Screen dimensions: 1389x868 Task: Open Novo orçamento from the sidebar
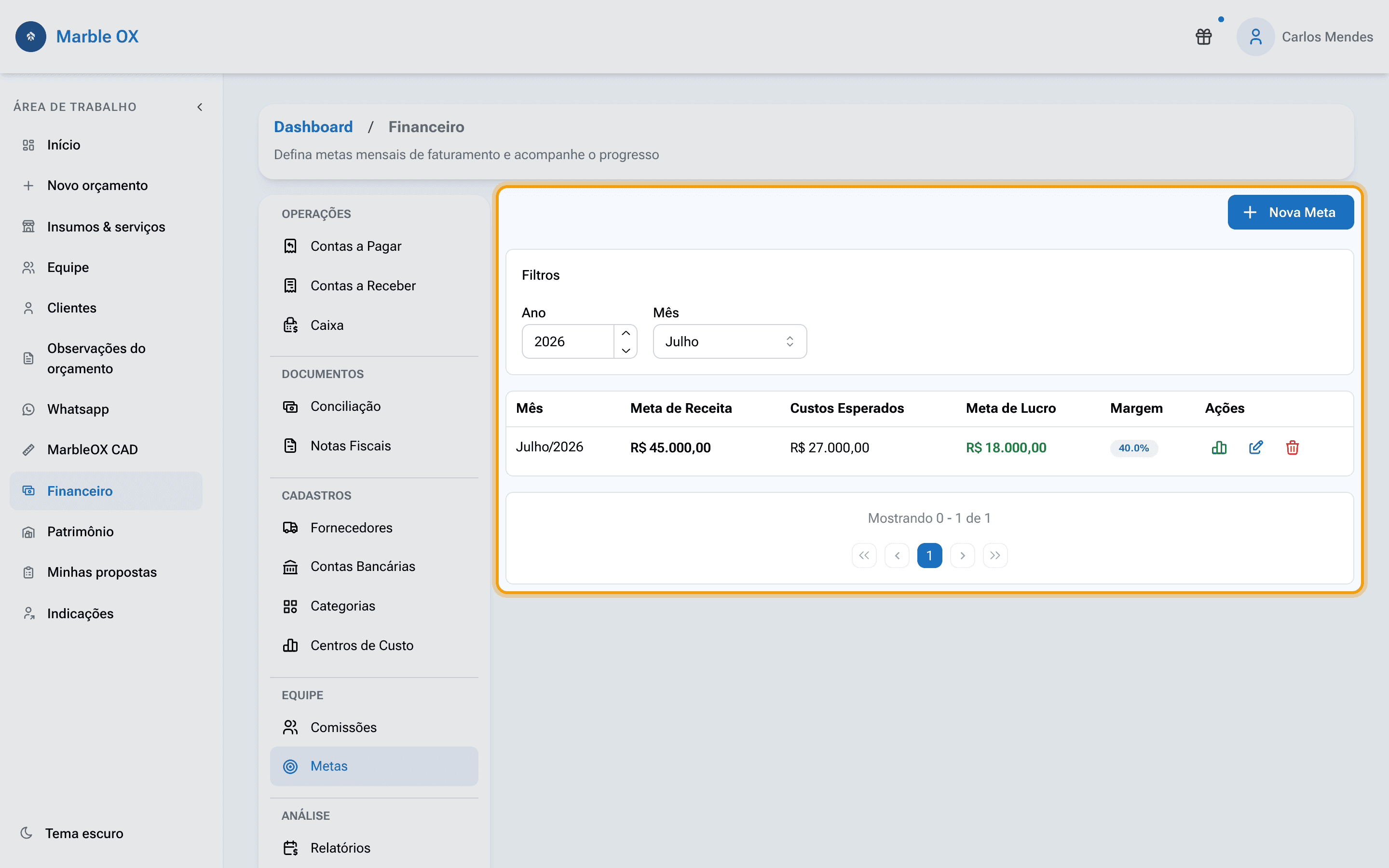click(x=106, y=186)
